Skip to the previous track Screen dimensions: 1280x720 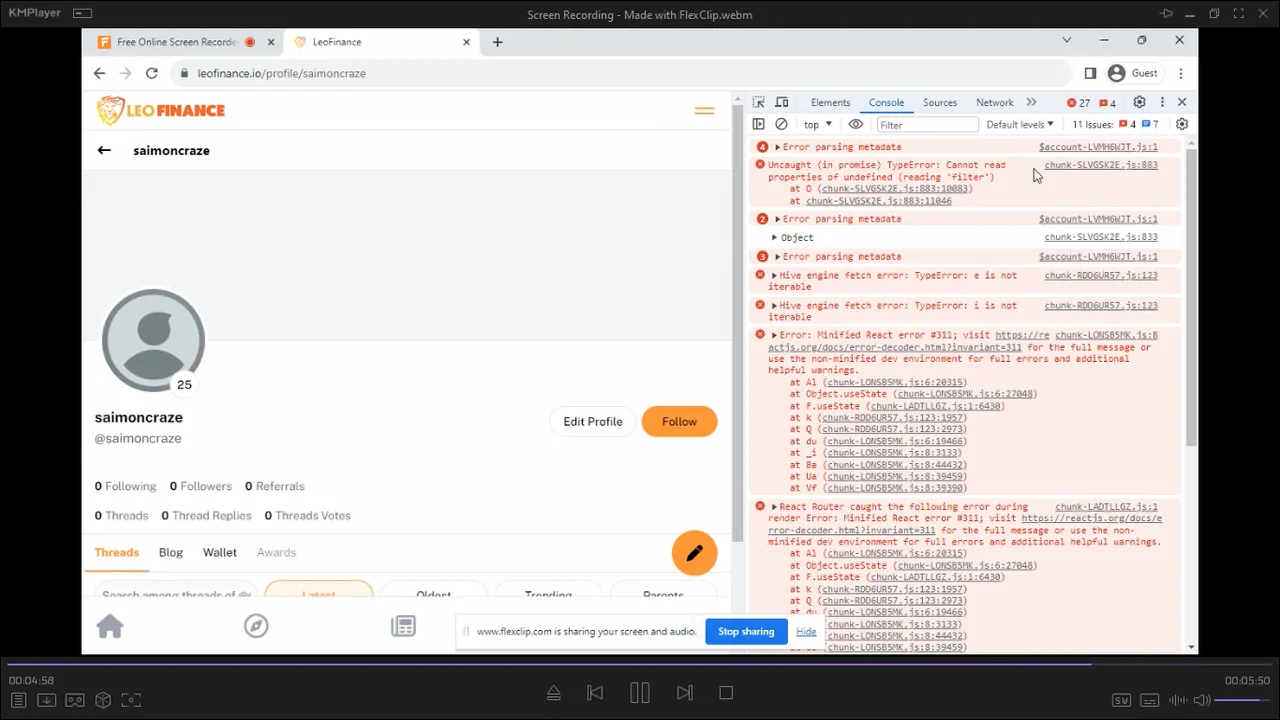[x=595, y=693]
